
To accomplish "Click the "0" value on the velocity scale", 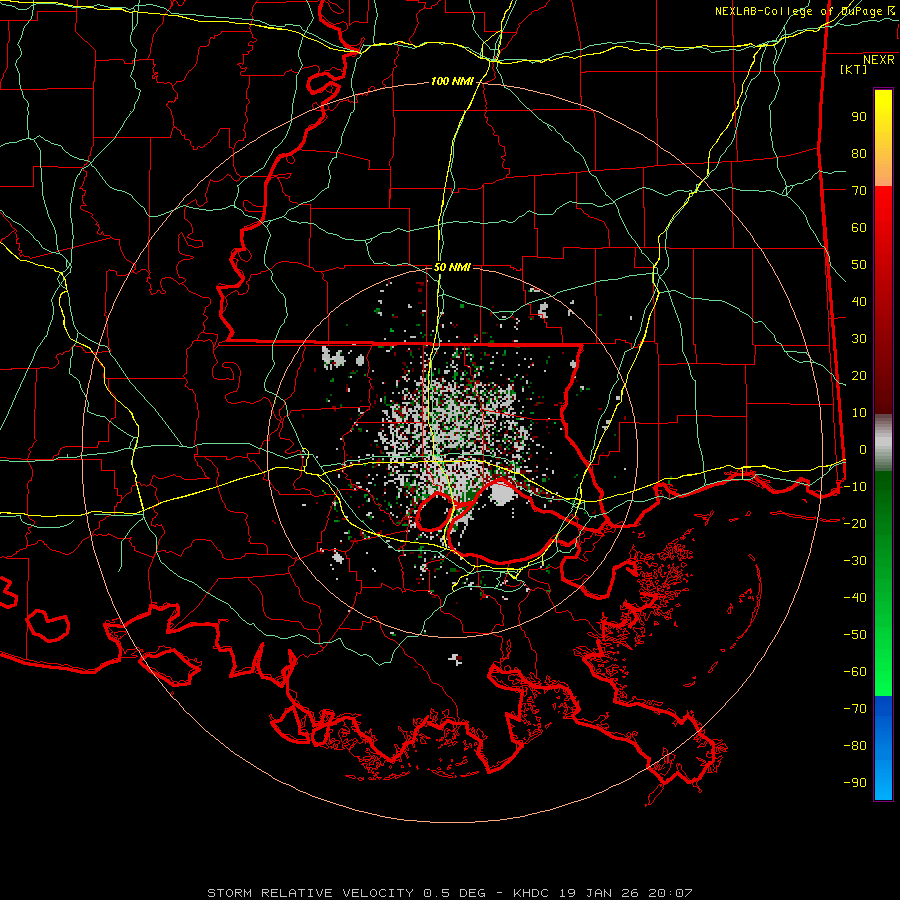I will coord(863,450).
